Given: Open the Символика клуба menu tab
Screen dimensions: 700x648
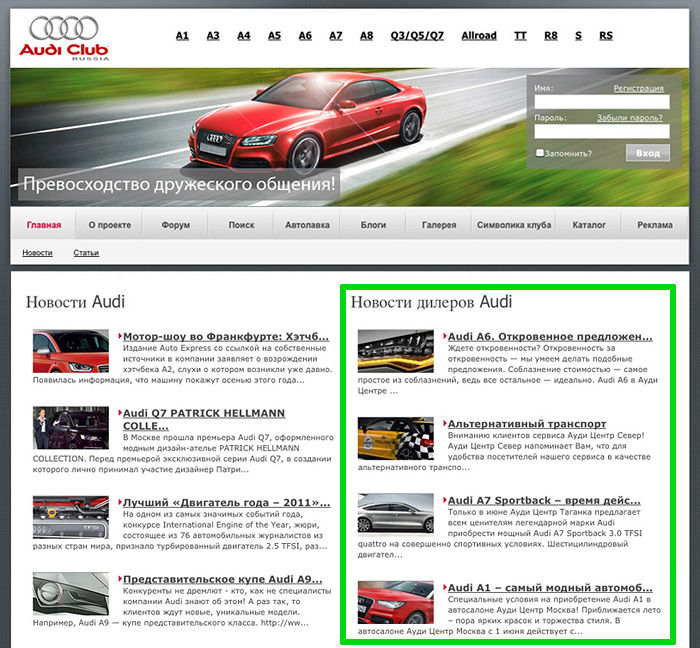Looking at the screenshot, I should [x=514, y=225].
